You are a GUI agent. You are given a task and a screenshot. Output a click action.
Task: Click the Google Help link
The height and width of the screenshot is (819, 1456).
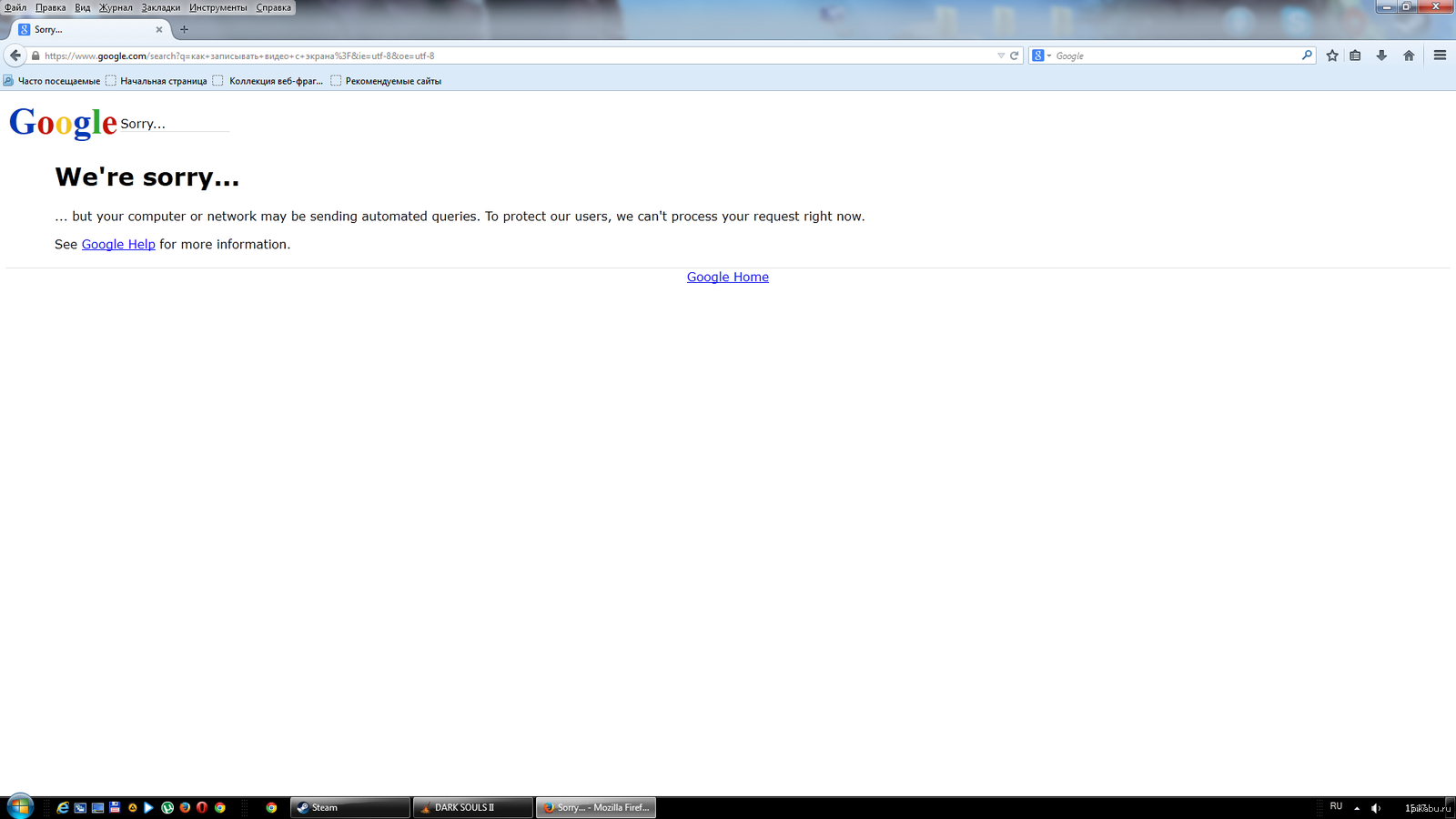coord(118,244)
